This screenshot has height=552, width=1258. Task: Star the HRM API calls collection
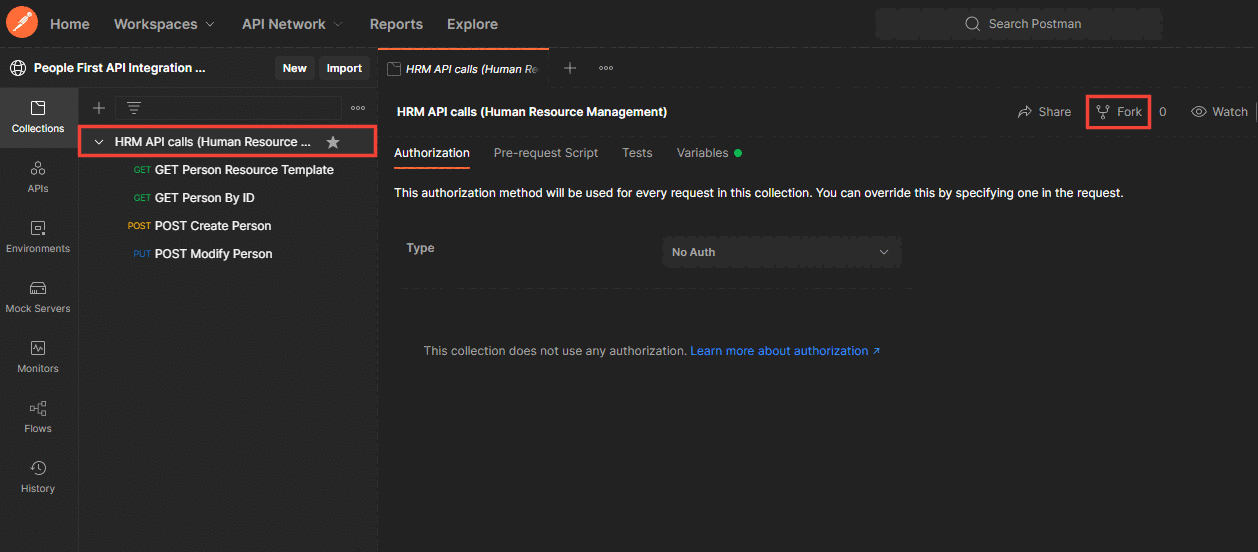(x=333, y=142)
